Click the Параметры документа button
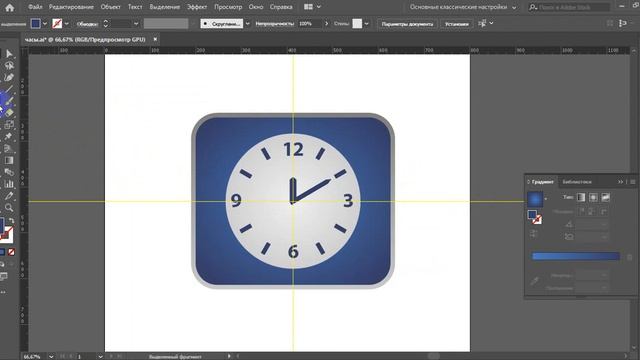 (x=407, y=24)
